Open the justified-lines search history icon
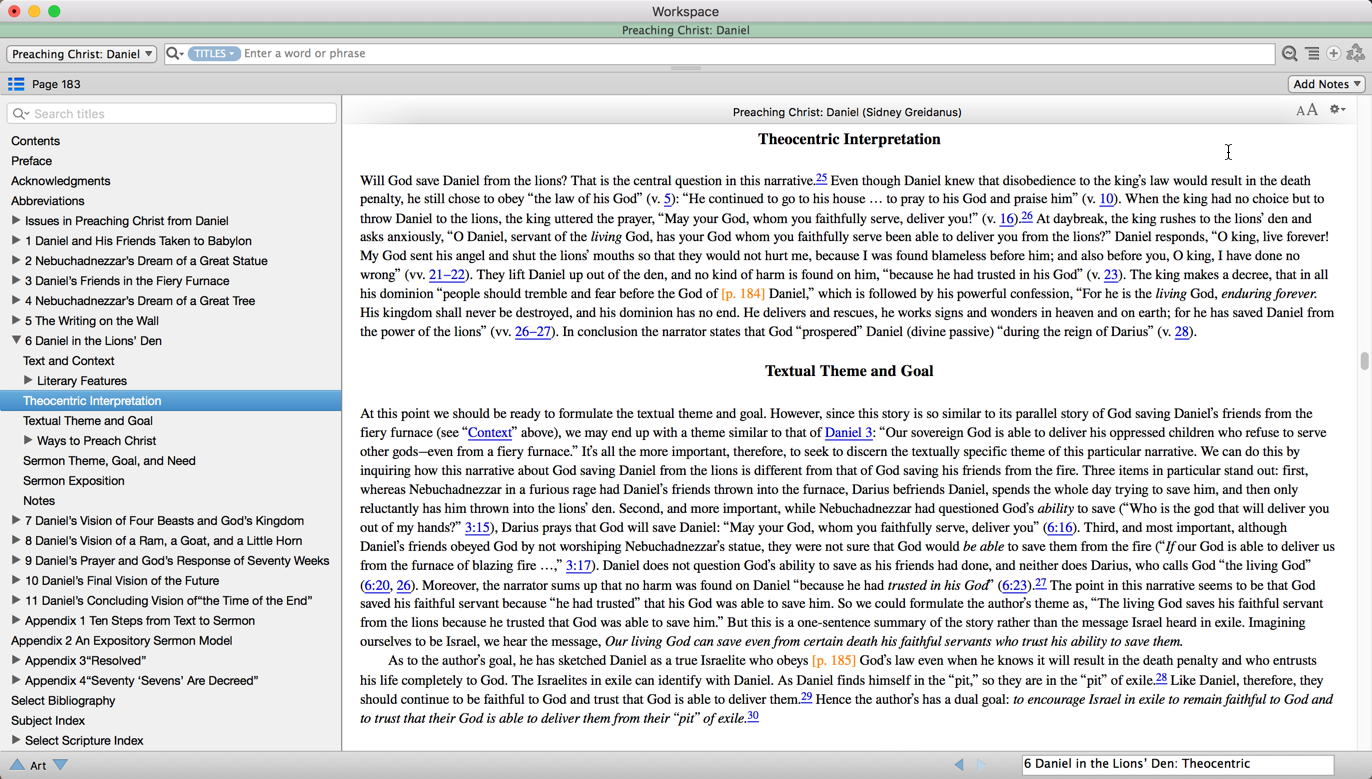Image resolution: width=1372 pixels, height=779 pixels. pos(1312,54)
